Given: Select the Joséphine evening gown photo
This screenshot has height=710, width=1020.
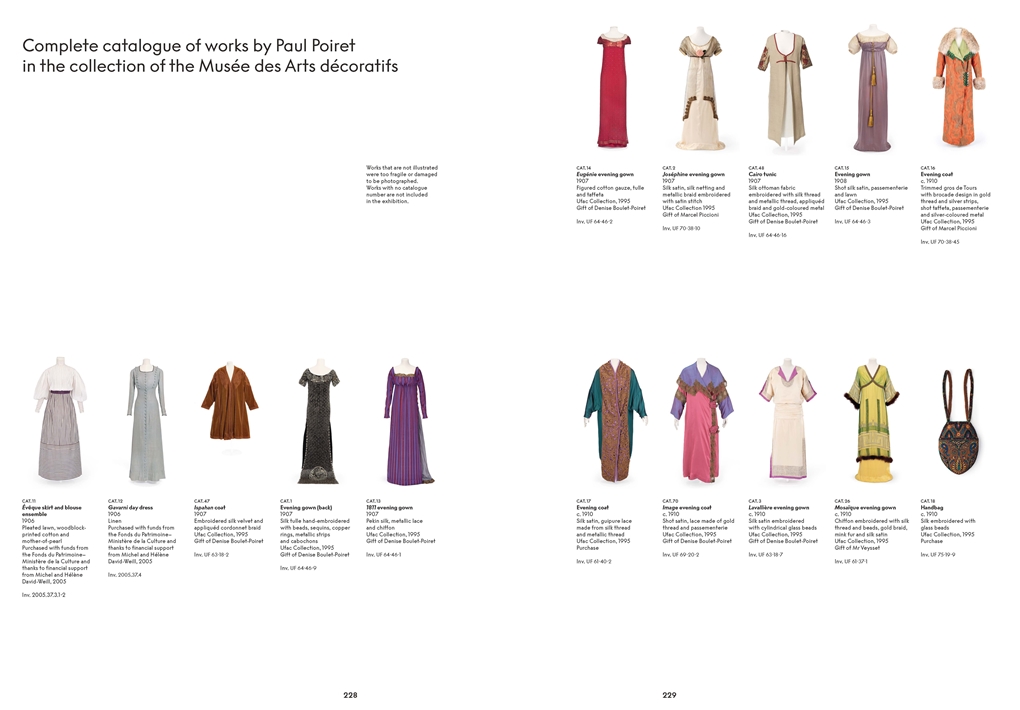Looking at the screenshot, I should point(699,90).
